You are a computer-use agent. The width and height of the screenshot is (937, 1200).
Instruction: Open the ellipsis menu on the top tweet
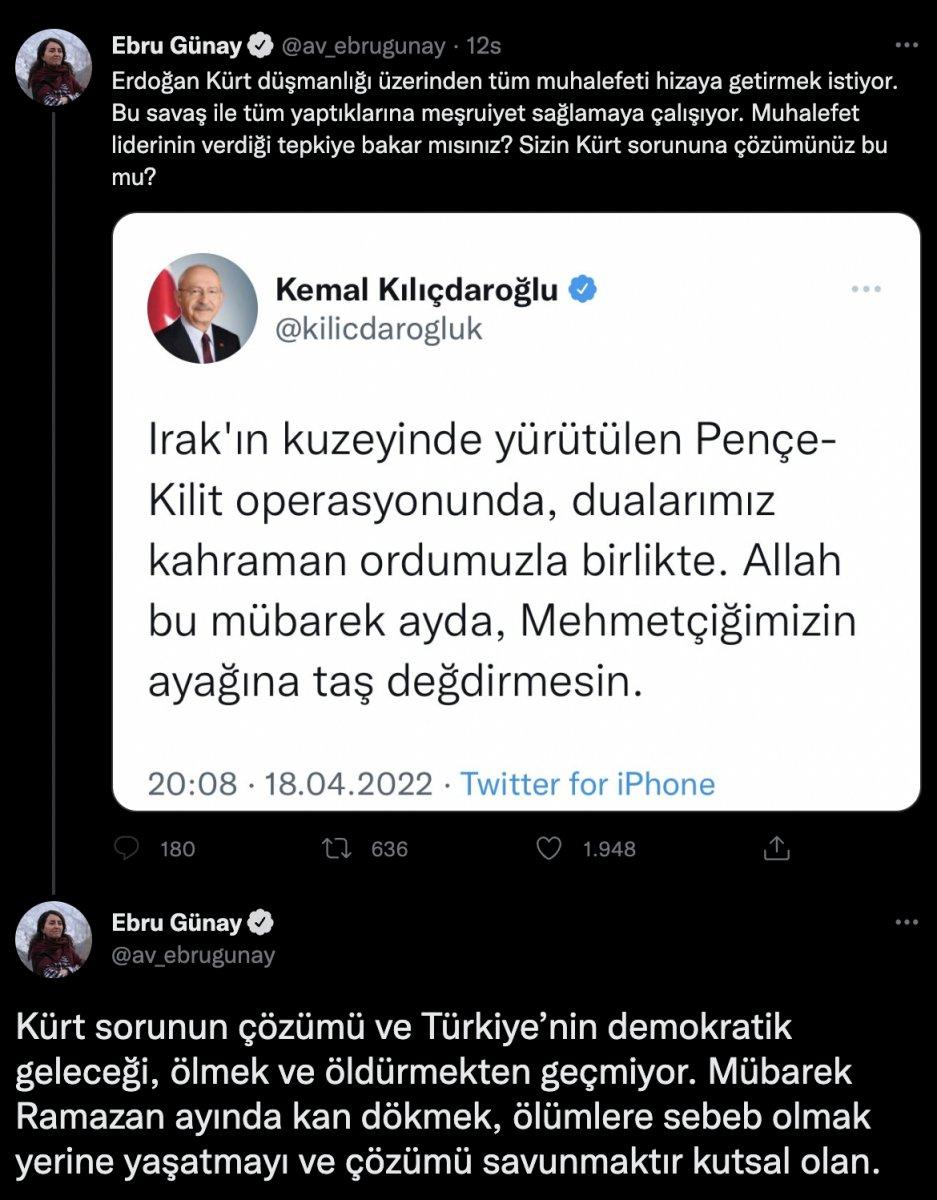[x=908, y=42]
